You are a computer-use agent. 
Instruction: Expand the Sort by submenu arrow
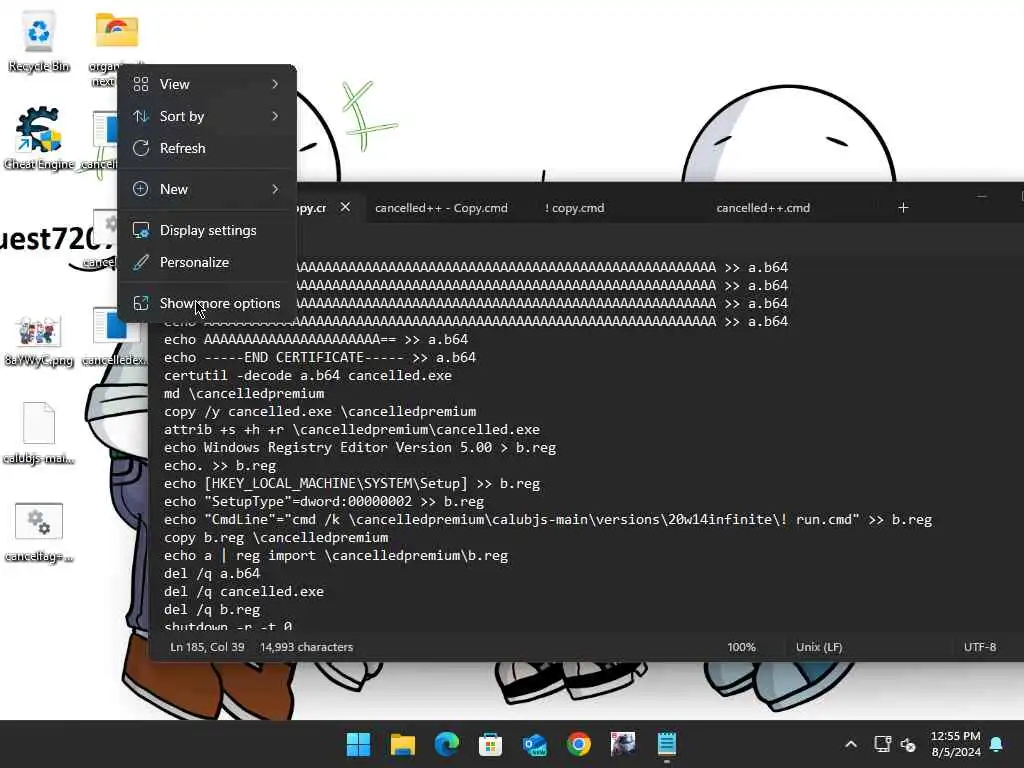(x=275, y=116)
